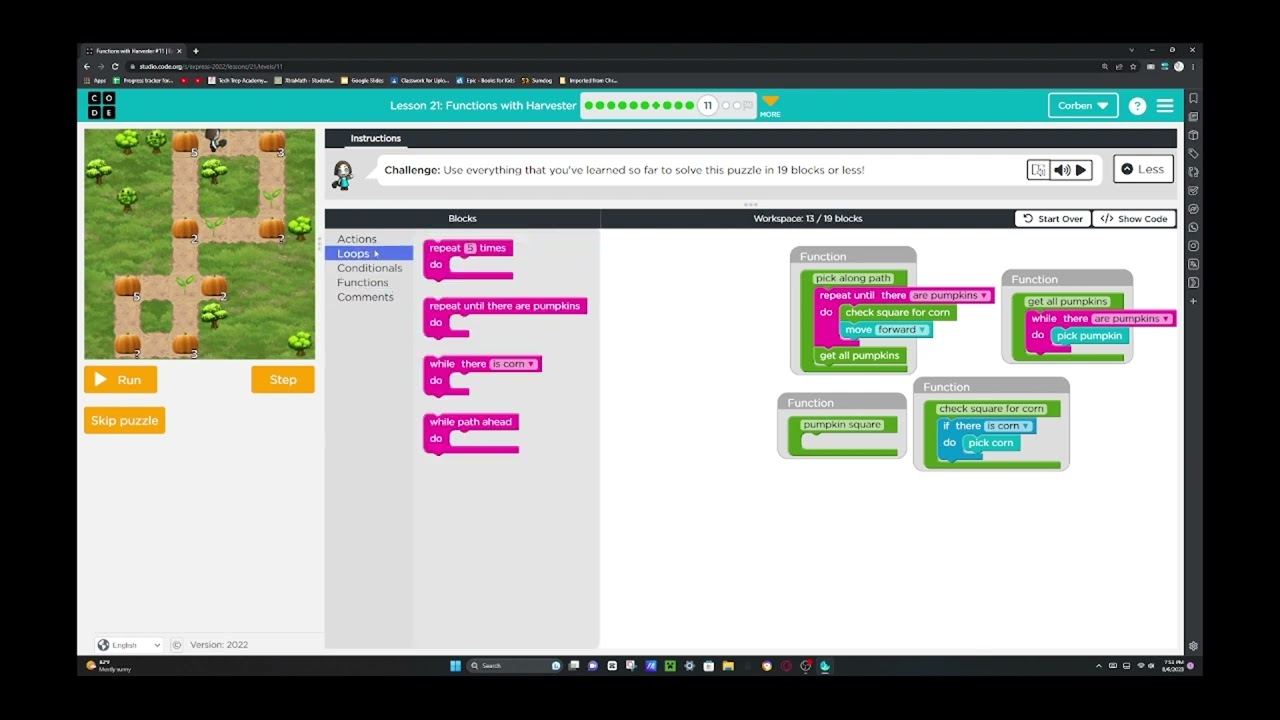Screen dimensions: 1280x720
Task: Expand the Corben user dropdown
Action: click(x=1083, y=106)
